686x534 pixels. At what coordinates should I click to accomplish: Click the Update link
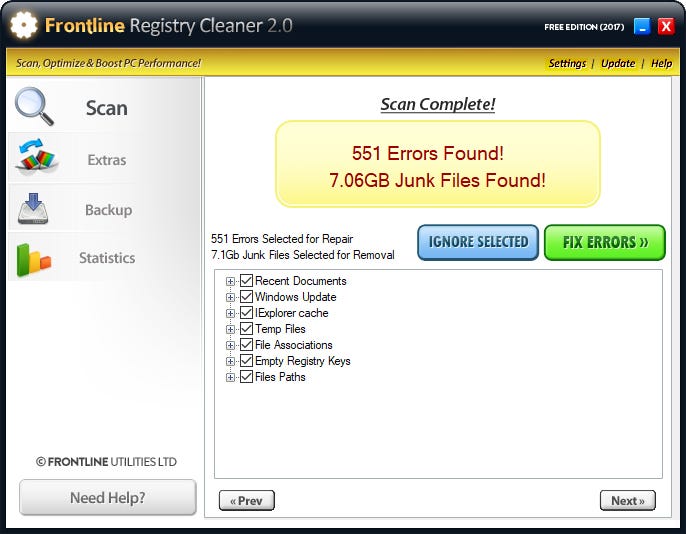(x=618, y=63)
